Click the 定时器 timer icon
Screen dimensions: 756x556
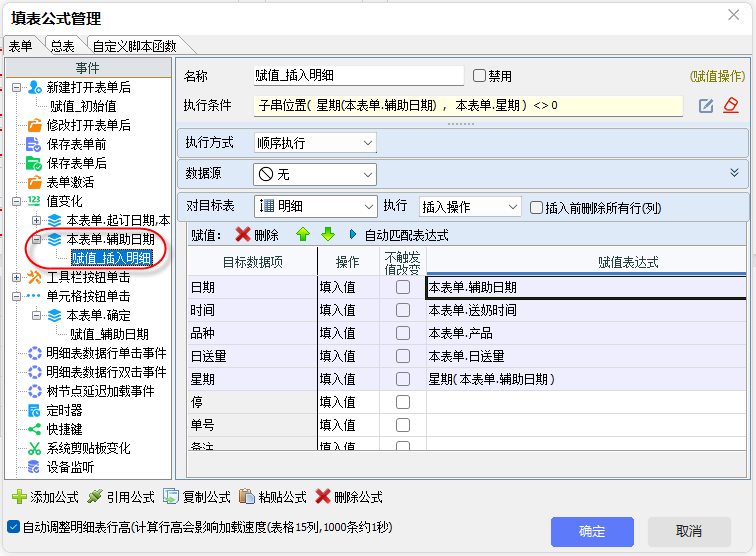pos(34,410)
